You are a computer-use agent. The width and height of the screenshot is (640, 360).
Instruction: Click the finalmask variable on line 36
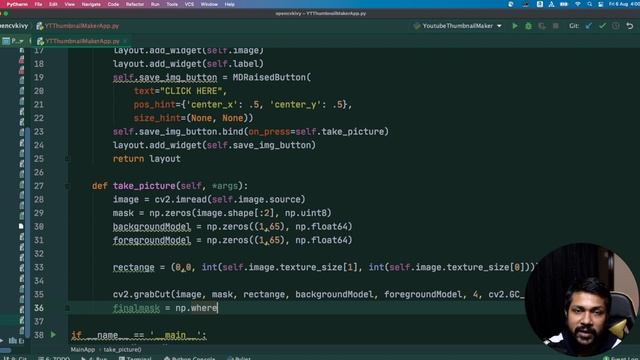136,308
